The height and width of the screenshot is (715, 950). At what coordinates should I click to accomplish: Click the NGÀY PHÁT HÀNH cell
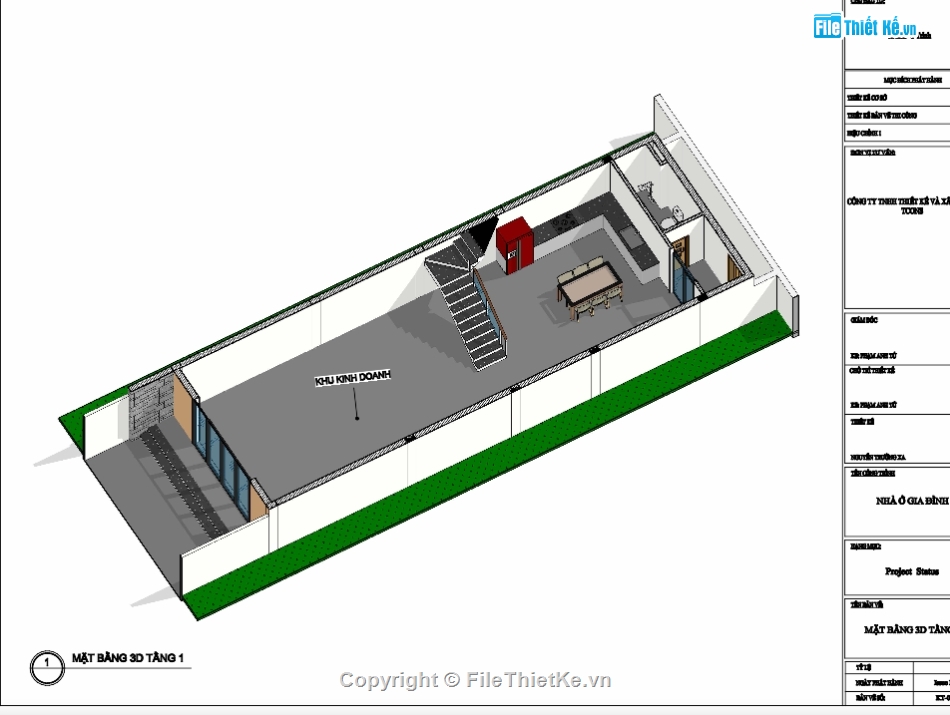click(879, 683)
